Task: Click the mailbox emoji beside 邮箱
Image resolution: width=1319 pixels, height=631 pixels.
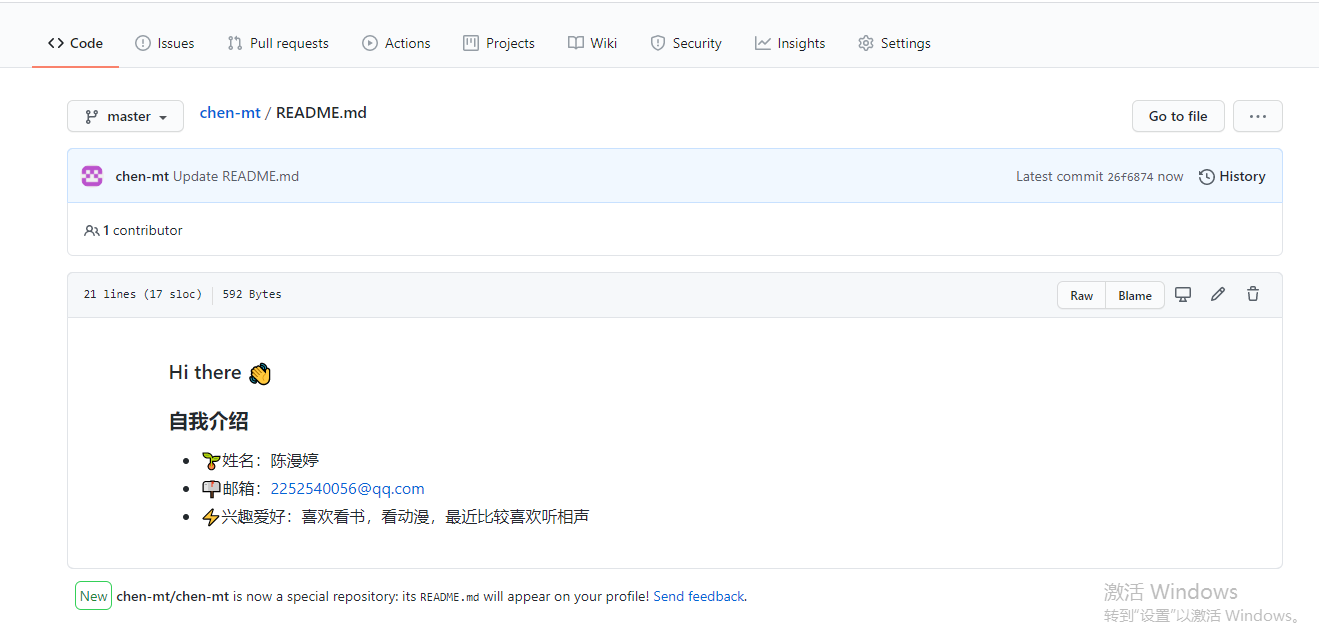Action: [211, 489]
